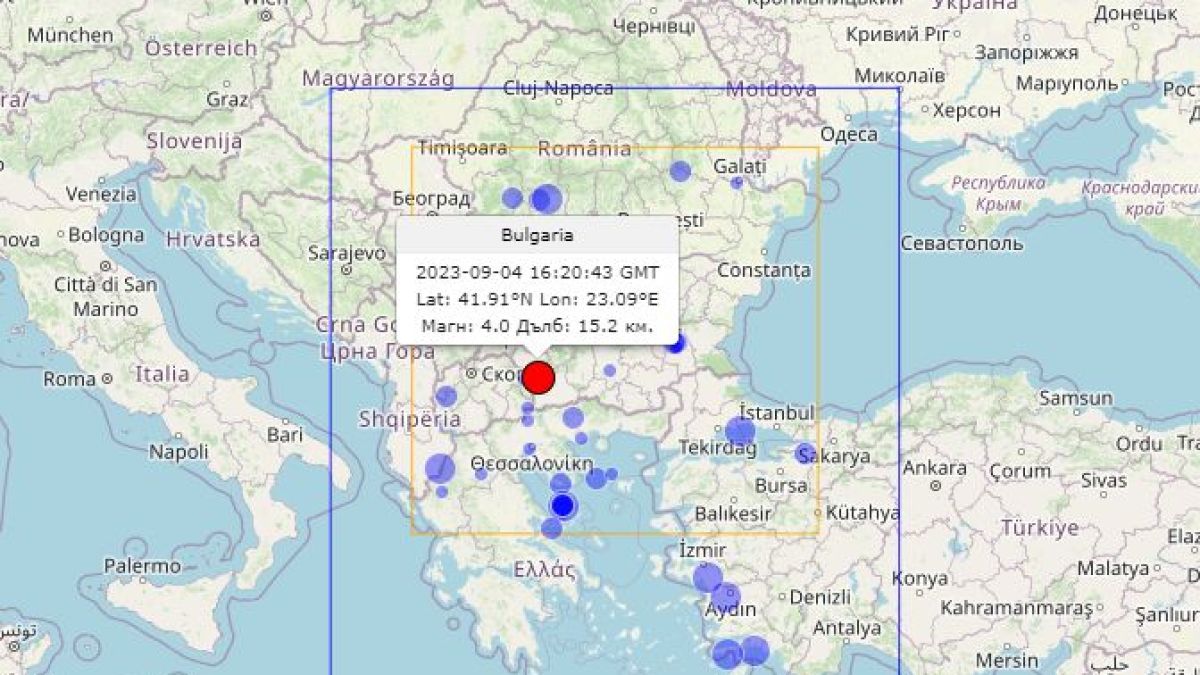Click the largest blue marker east of Београд
This screenshot has height=675, width=1200.
(x=546, y=200)
